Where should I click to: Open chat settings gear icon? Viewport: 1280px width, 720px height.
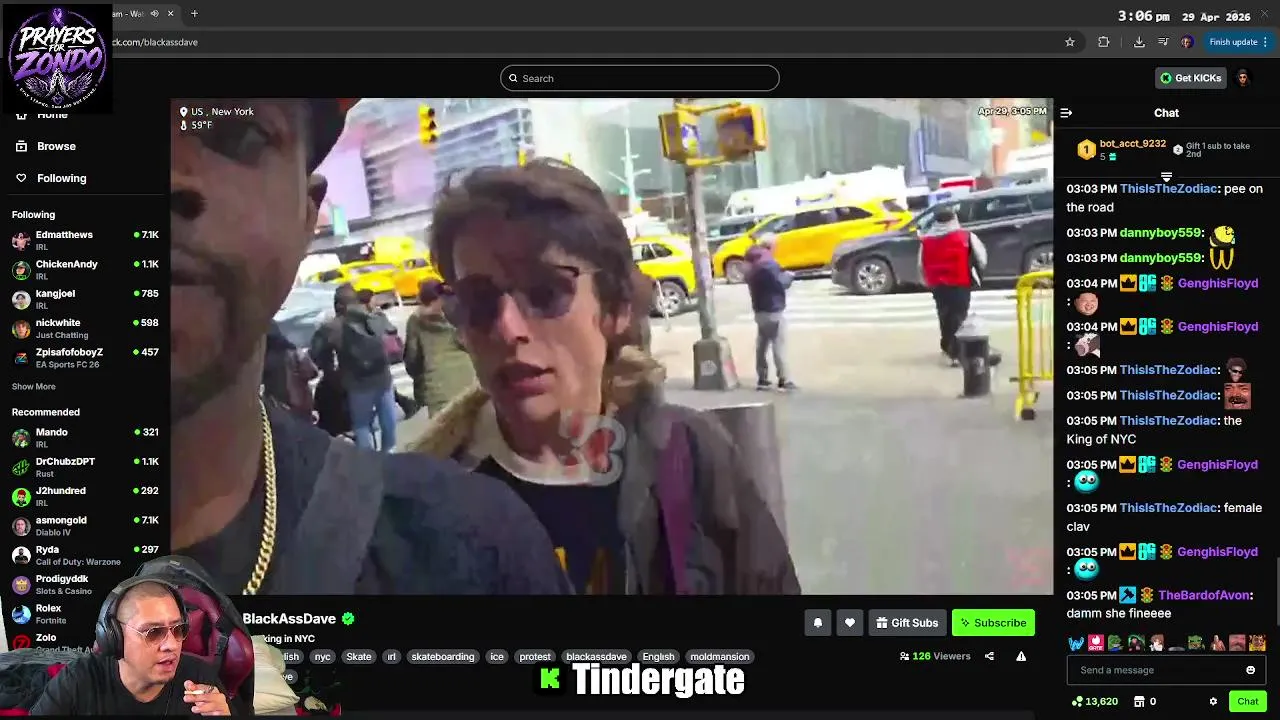tap(1213, 701)
